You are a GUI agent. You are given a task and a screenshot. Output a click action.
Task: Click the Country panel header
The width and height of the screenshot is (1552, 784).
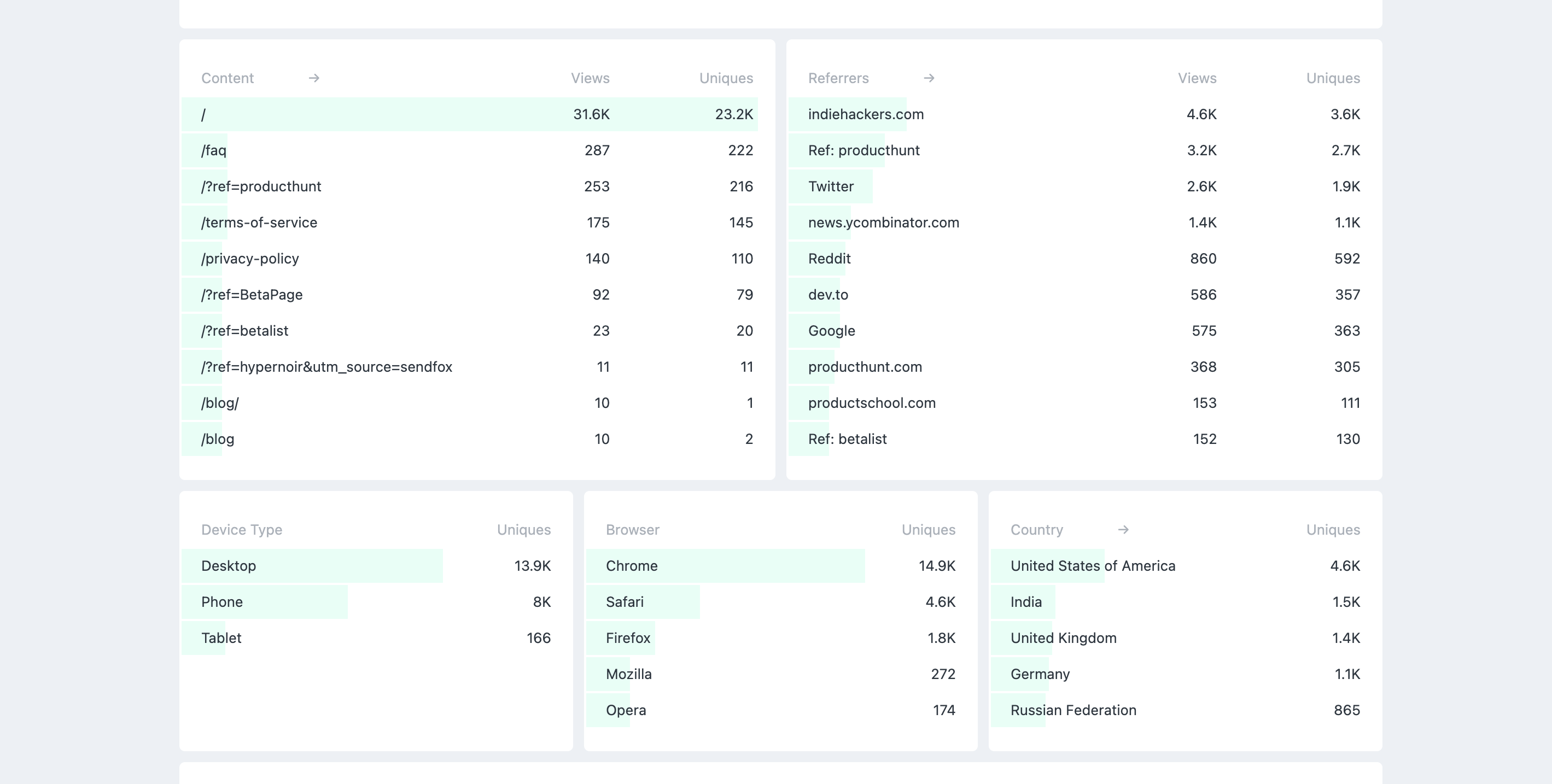click(x=1036, y=530)
